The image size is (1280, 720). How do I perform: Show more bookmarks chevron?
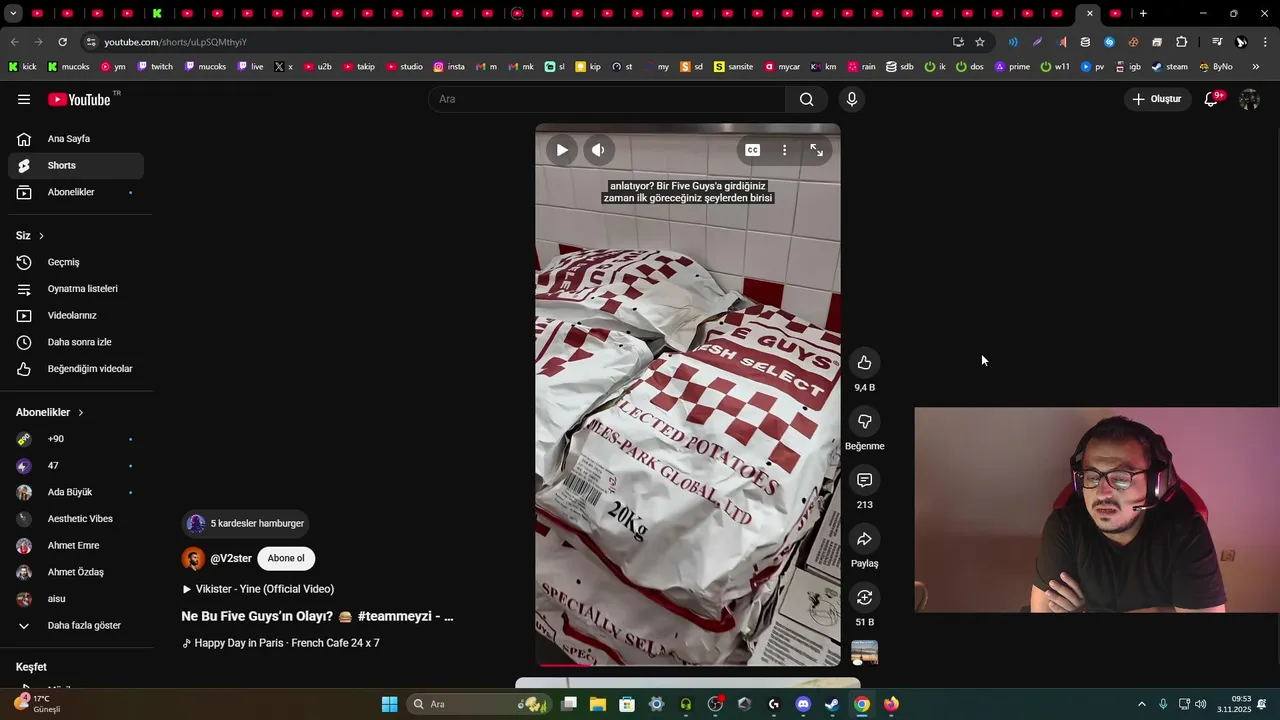tap(1256, 67)
